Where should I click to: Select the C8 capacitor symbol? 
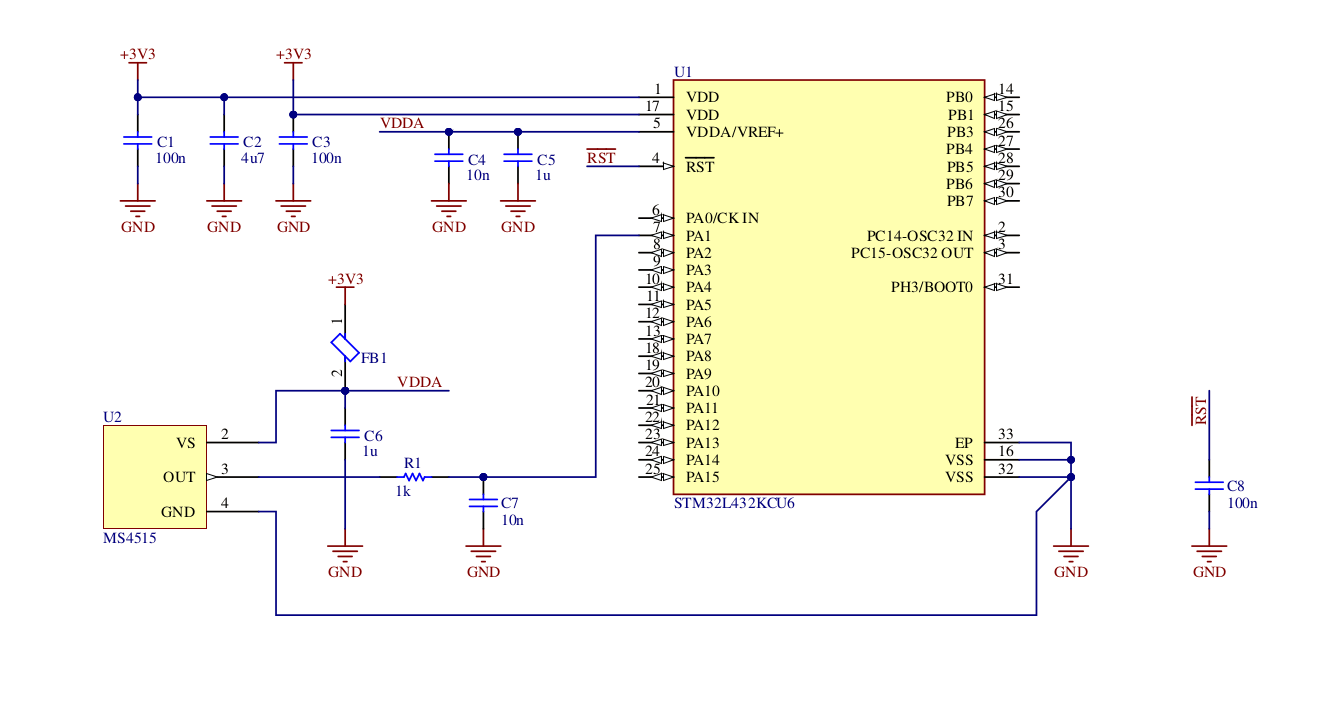pyautogui.click(x=1209, y=487)
